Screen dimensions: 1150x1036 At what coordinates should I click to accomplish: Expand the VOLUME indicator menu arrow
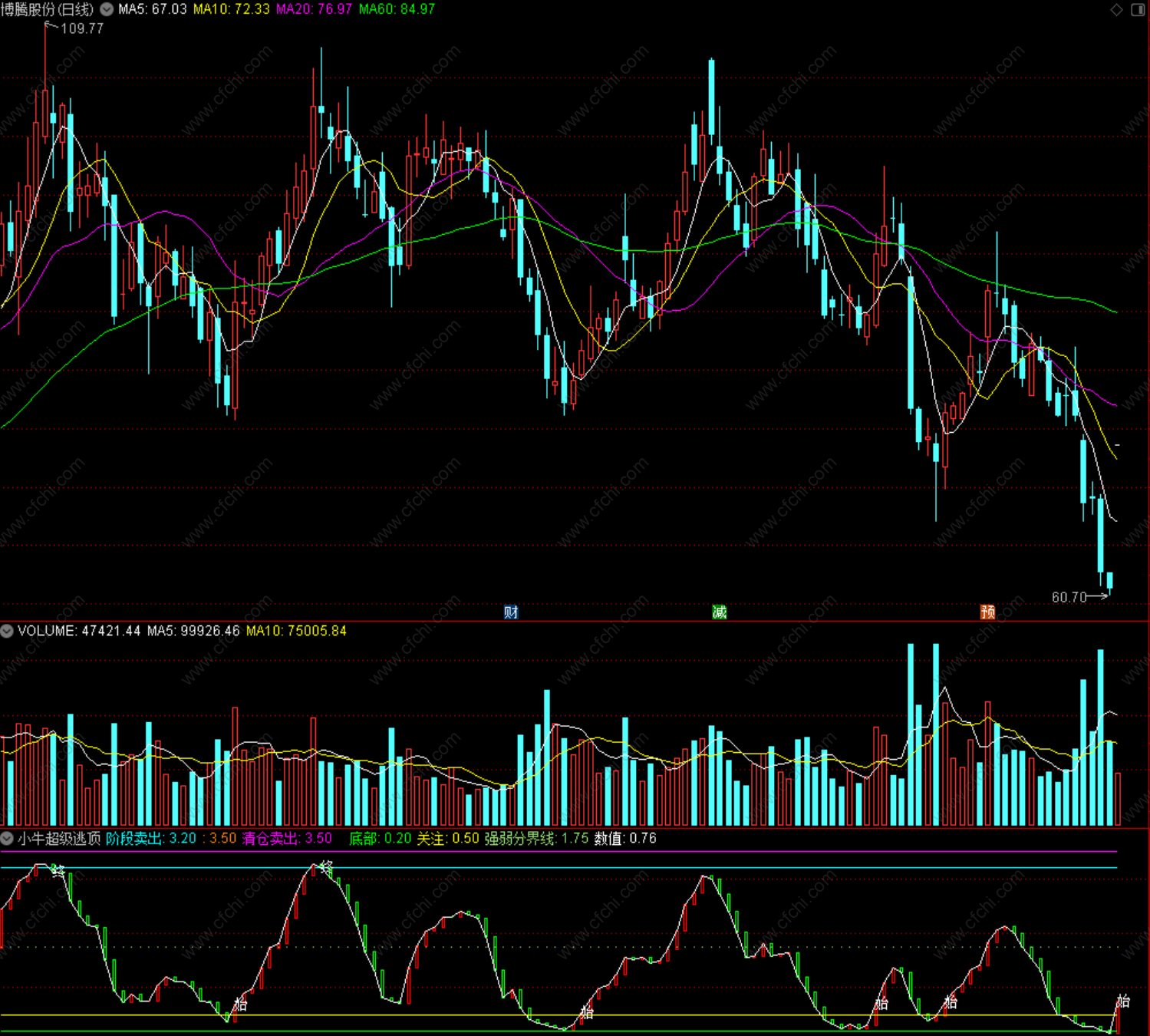[7, 631]
